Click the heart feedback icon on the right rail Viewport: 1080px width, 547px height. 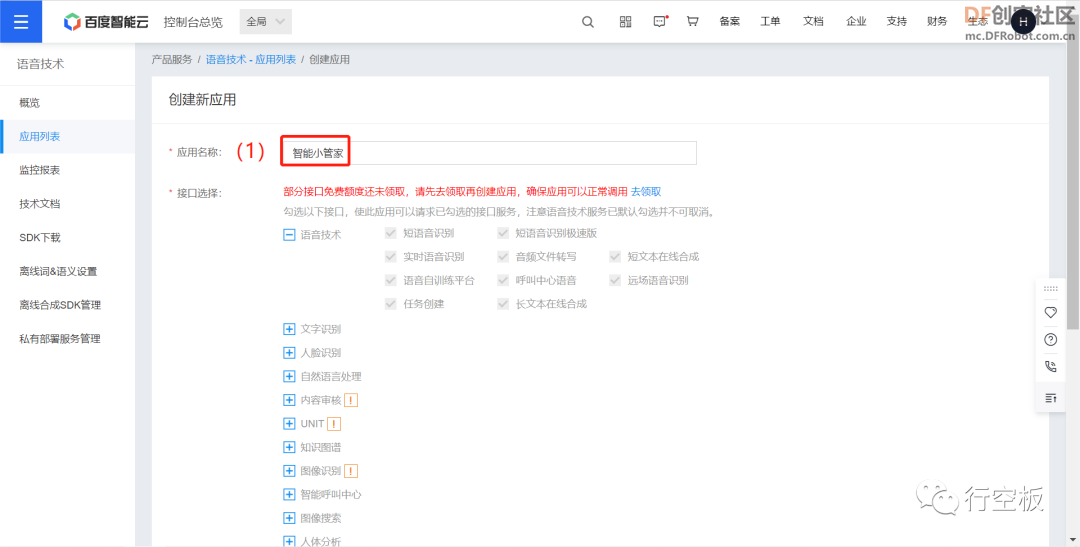(x=1050, y=312)
